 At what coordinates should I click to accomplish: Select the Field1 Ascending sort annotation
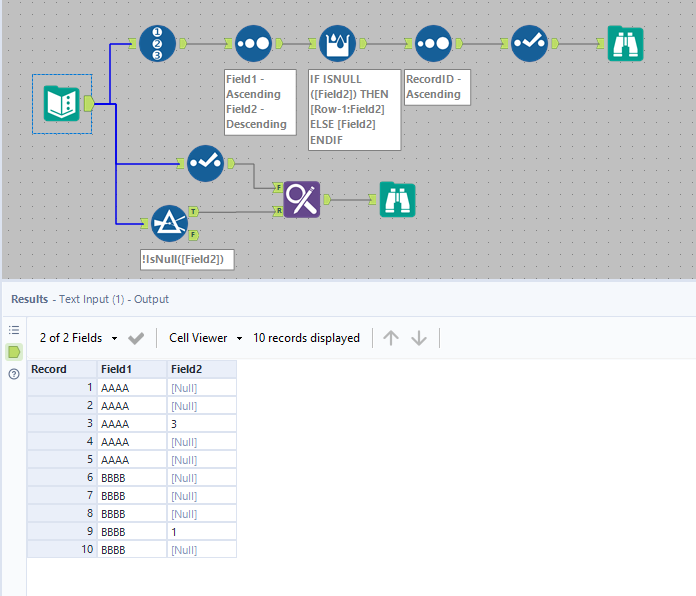tap(260, 102)
